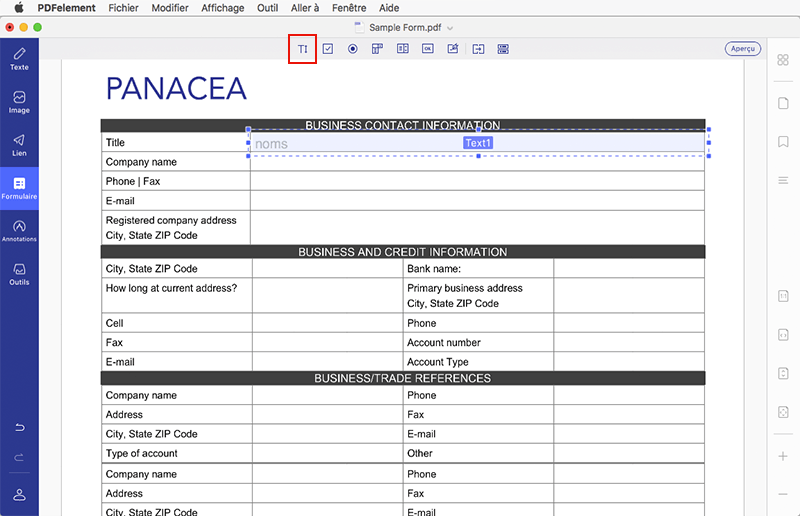Zoom in with the plus icon
This screenshot has width=800, height=516.
coord(783,456)
